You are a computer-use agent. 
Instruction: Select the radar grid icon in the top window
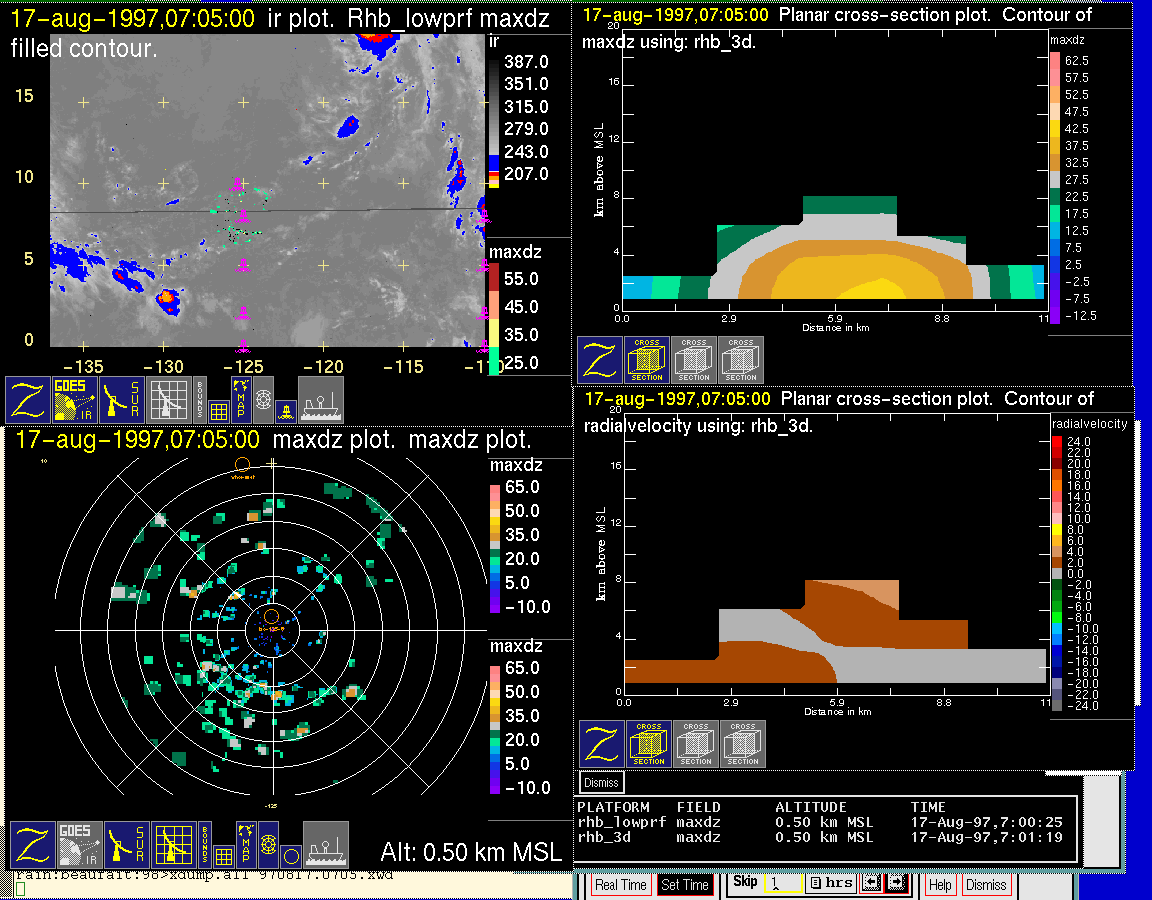tap(168, 400)
